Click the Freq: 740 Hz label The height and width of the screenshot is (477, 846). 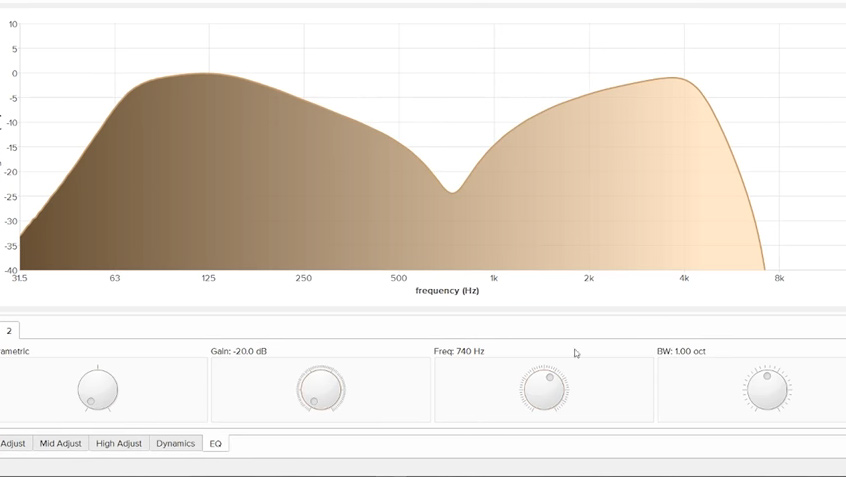point(459,351)
